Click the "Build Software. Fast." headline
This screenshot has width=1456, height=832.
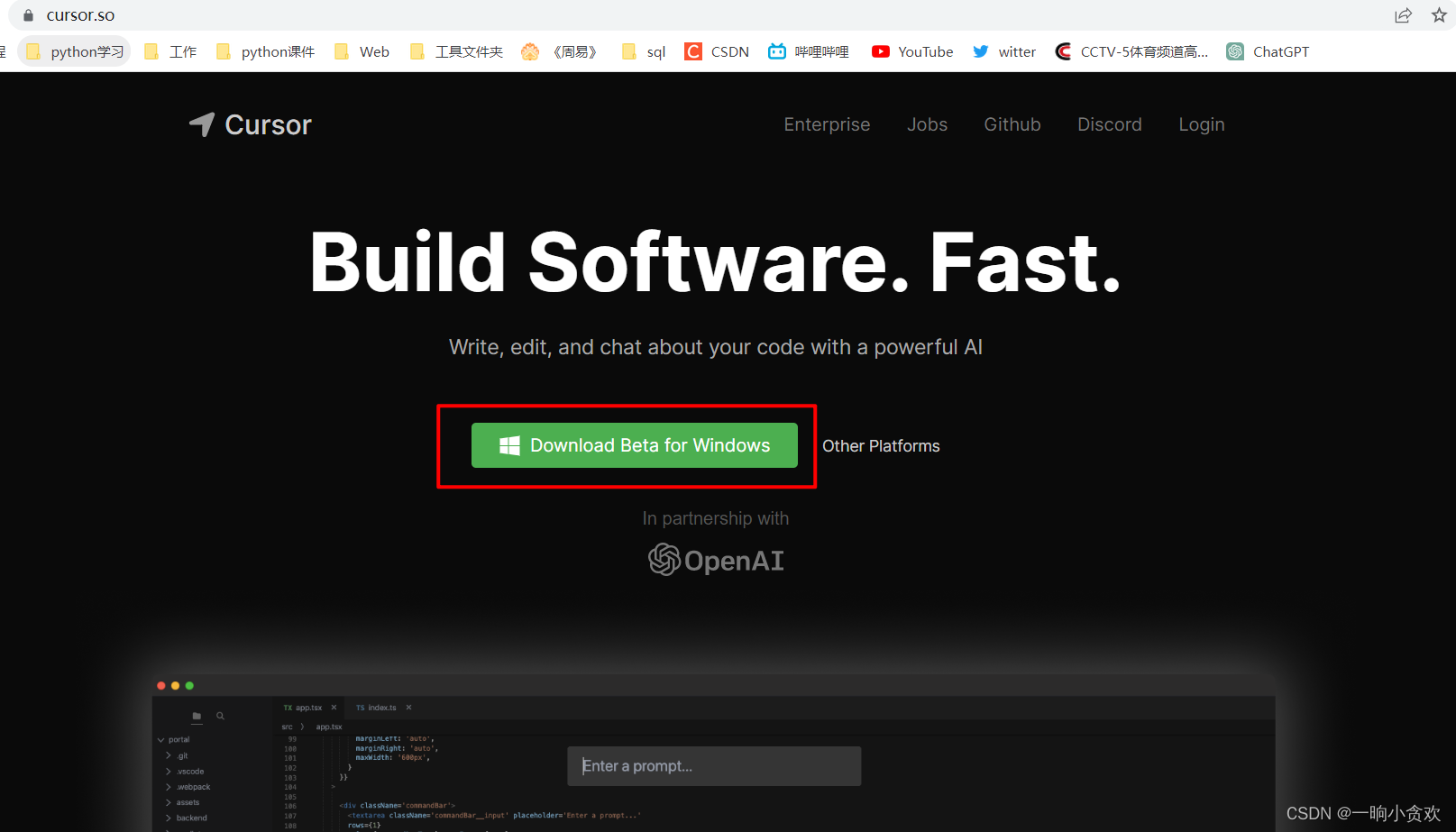point(716,261)
